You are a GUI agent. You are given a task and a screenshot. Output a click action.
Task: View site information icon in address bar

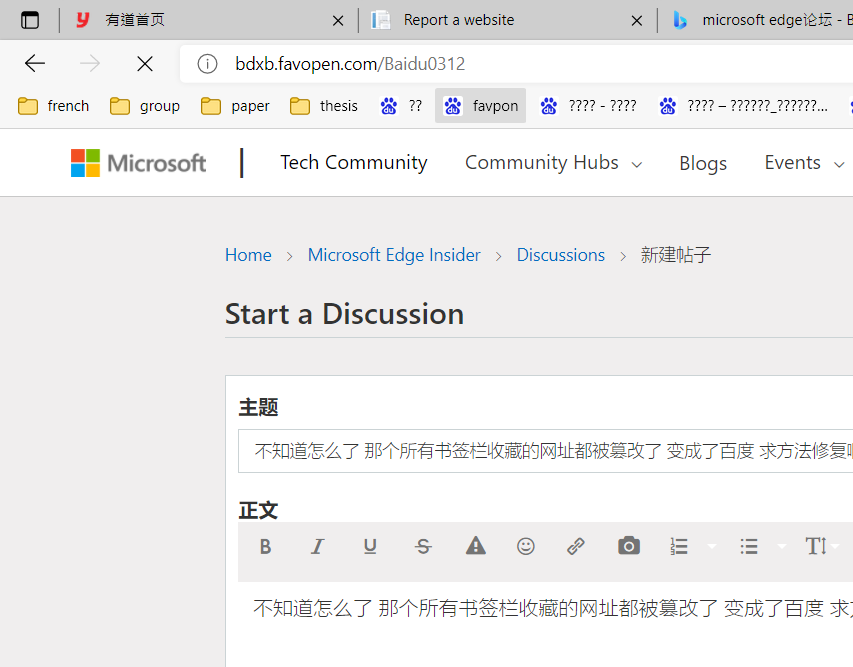[207, 64]
